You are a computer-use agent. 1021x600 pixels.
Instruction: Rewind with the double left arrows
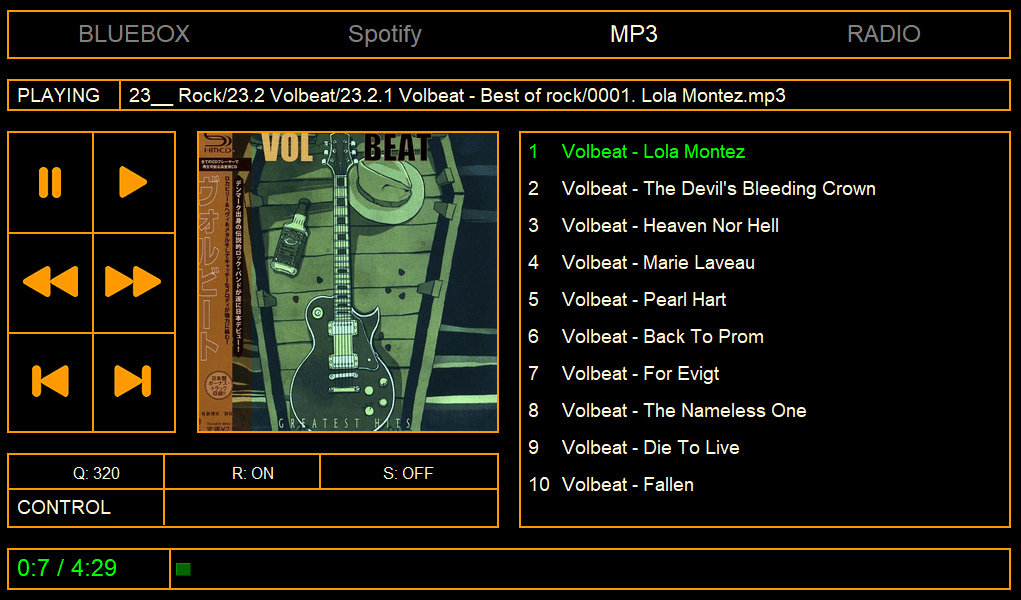(50, 282)
